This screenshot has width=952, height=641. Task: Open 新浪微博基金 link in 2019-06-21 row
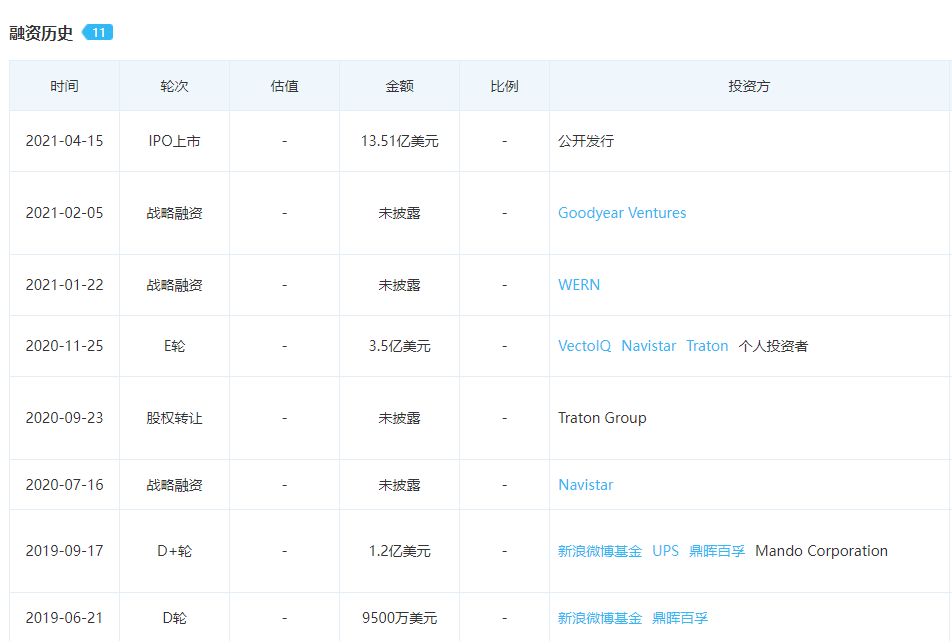pos(600,618)
